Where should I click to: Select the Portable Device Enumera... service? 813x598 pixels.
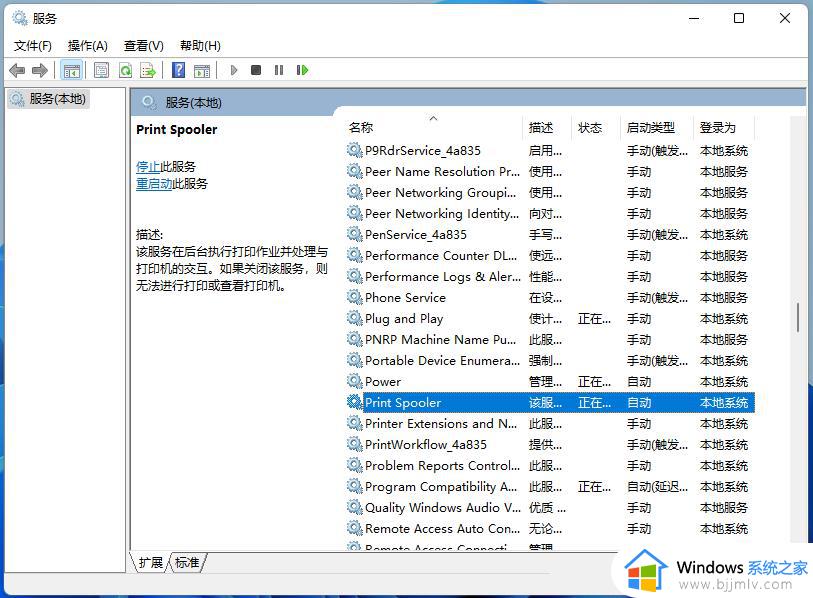tap(442, 361)
